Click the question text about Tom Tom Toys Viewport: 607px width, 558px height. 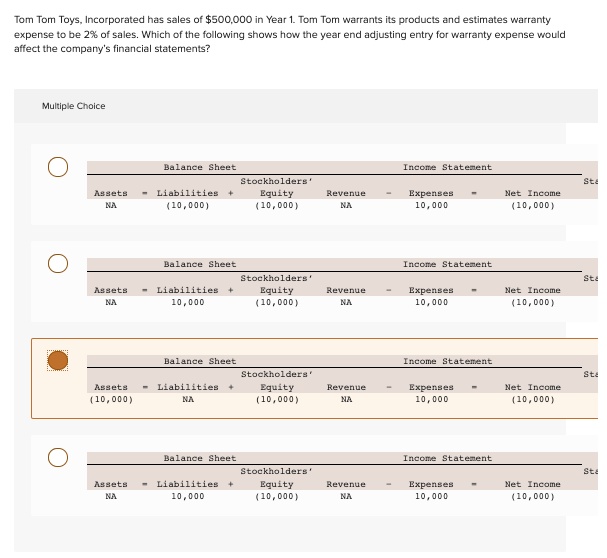pyautogui.click(x=290, y=34)
